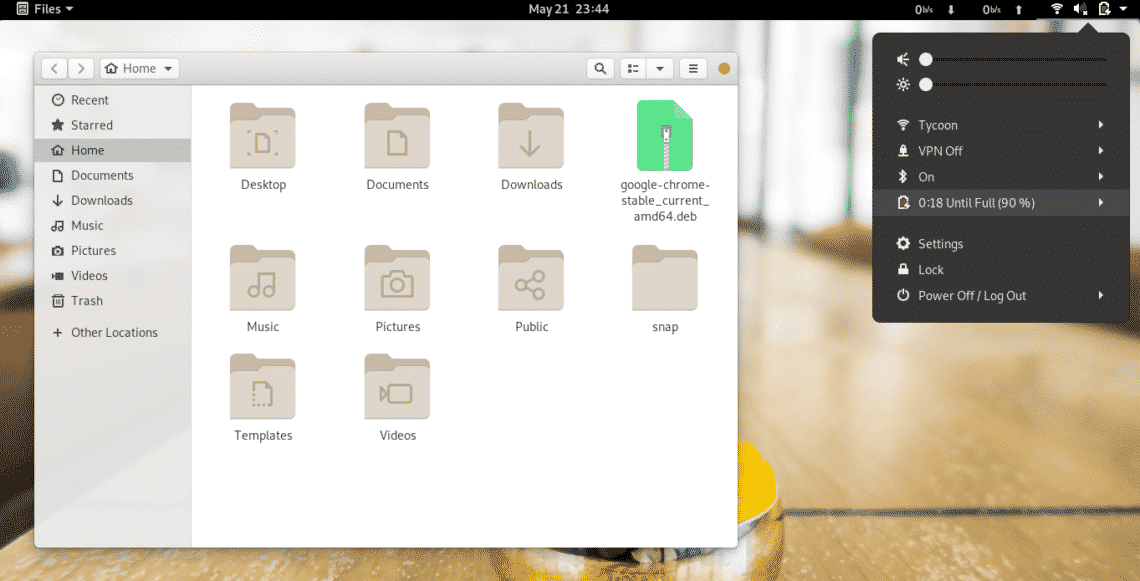This screenshot has height=581, width=1140.
Task: Open the hamburger menu in Files
Action: coord(692,68)
